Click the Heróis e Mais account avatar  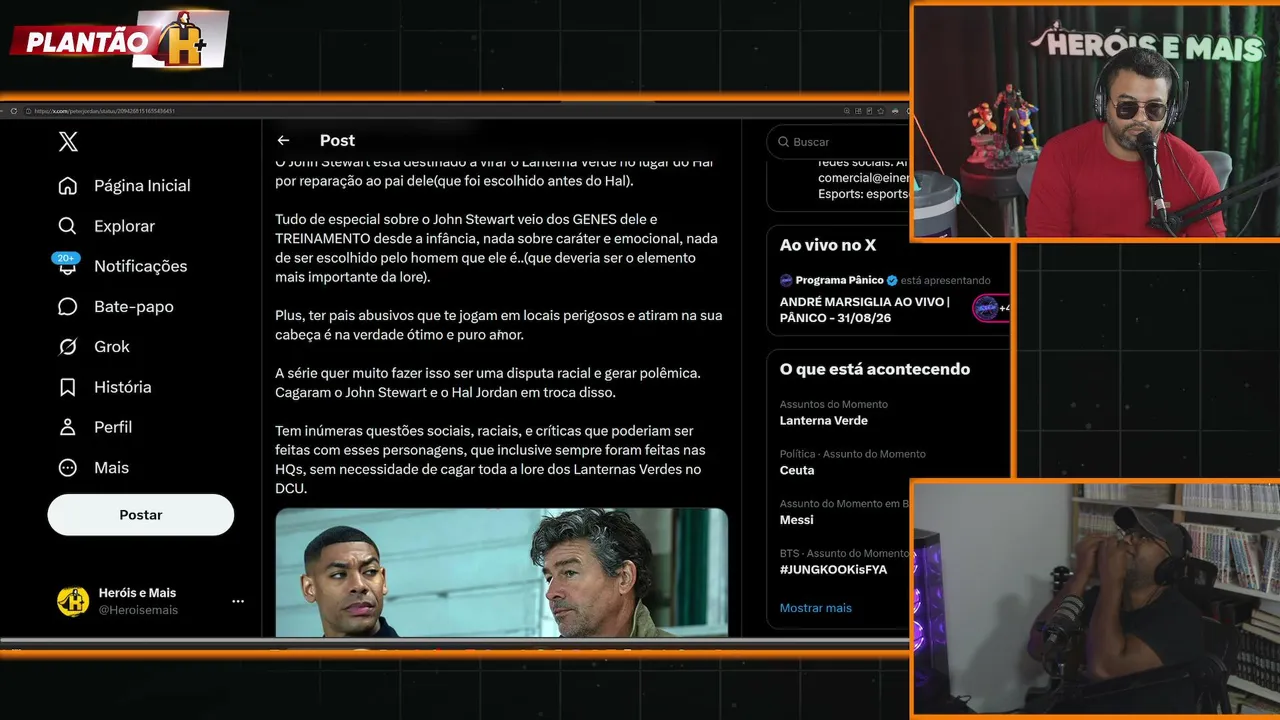coord(73,601)
